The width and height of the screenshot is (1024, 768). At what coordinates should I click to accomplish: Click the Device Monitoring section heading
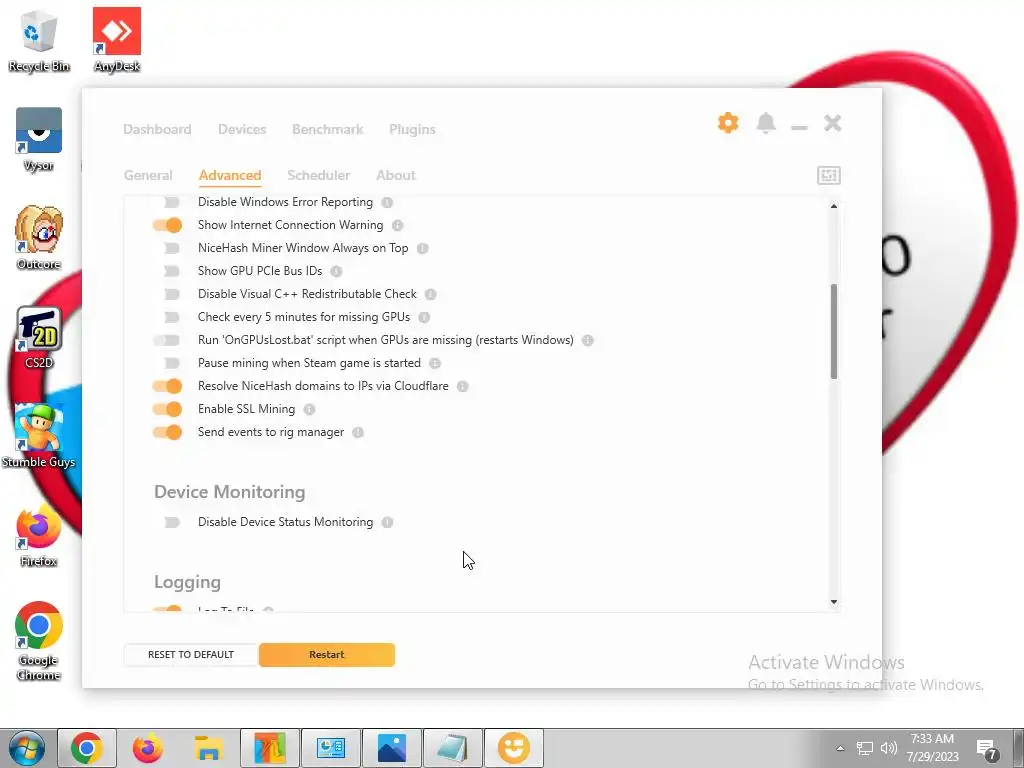[229, 492]
